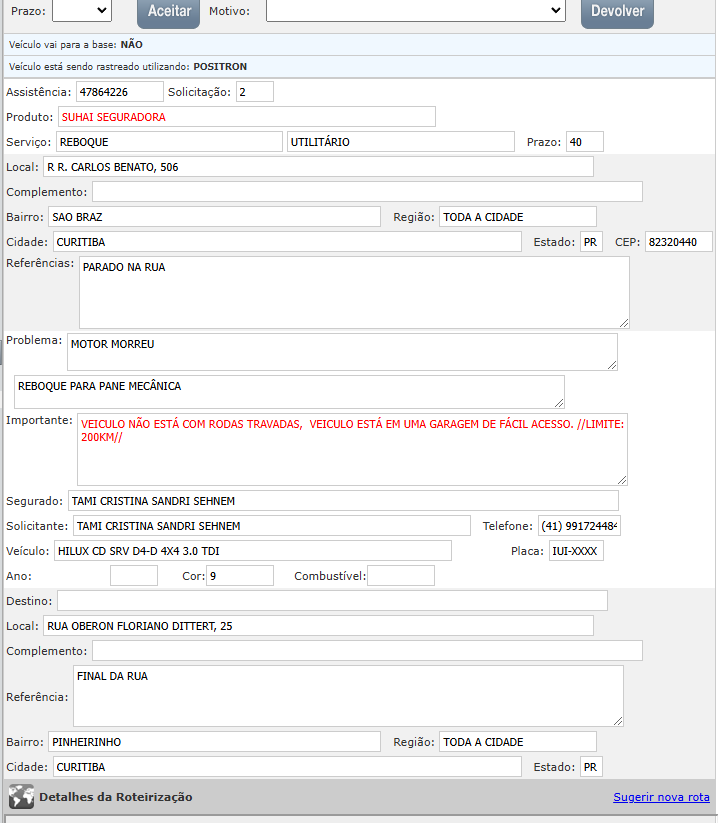Click the empty Complemento field below origin Local
This screenshot has height=823, width=718.
coord(367,192)
